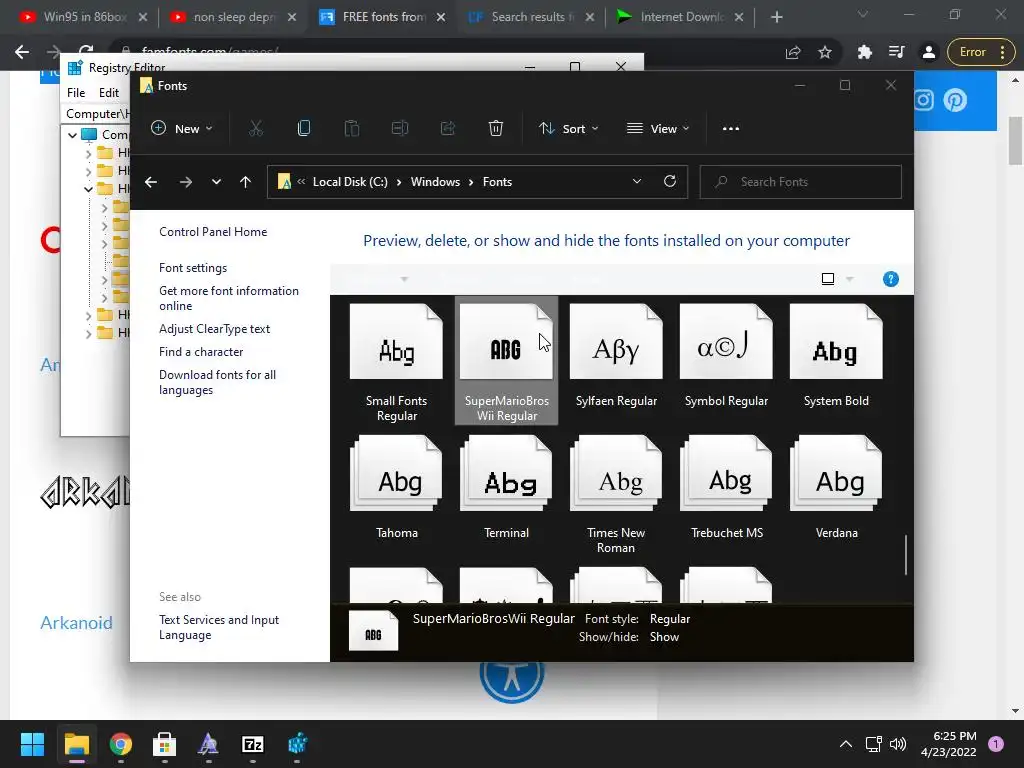
Task: Bookmark this page with the star icon
Action: (825, 52)
